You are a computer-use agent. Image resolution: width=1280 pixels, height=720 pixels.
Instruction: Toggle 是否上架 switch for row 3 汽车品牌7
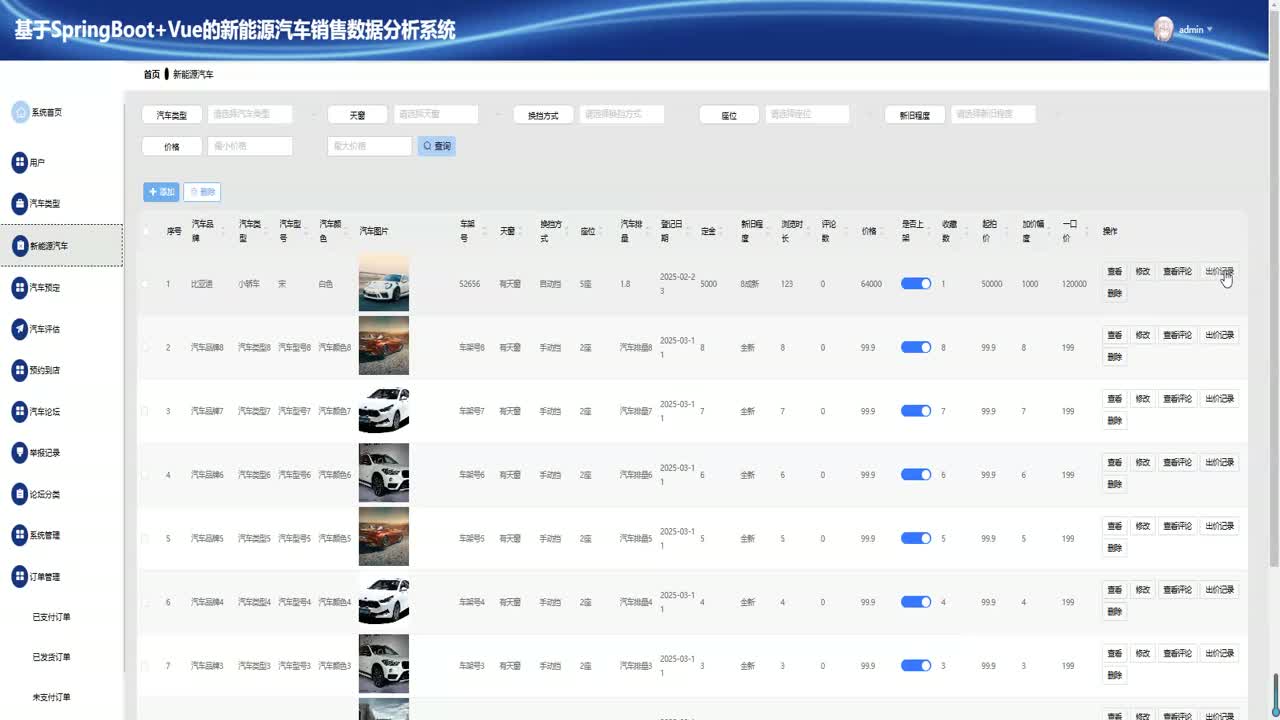pyautogui.click(x=916, y=411)
